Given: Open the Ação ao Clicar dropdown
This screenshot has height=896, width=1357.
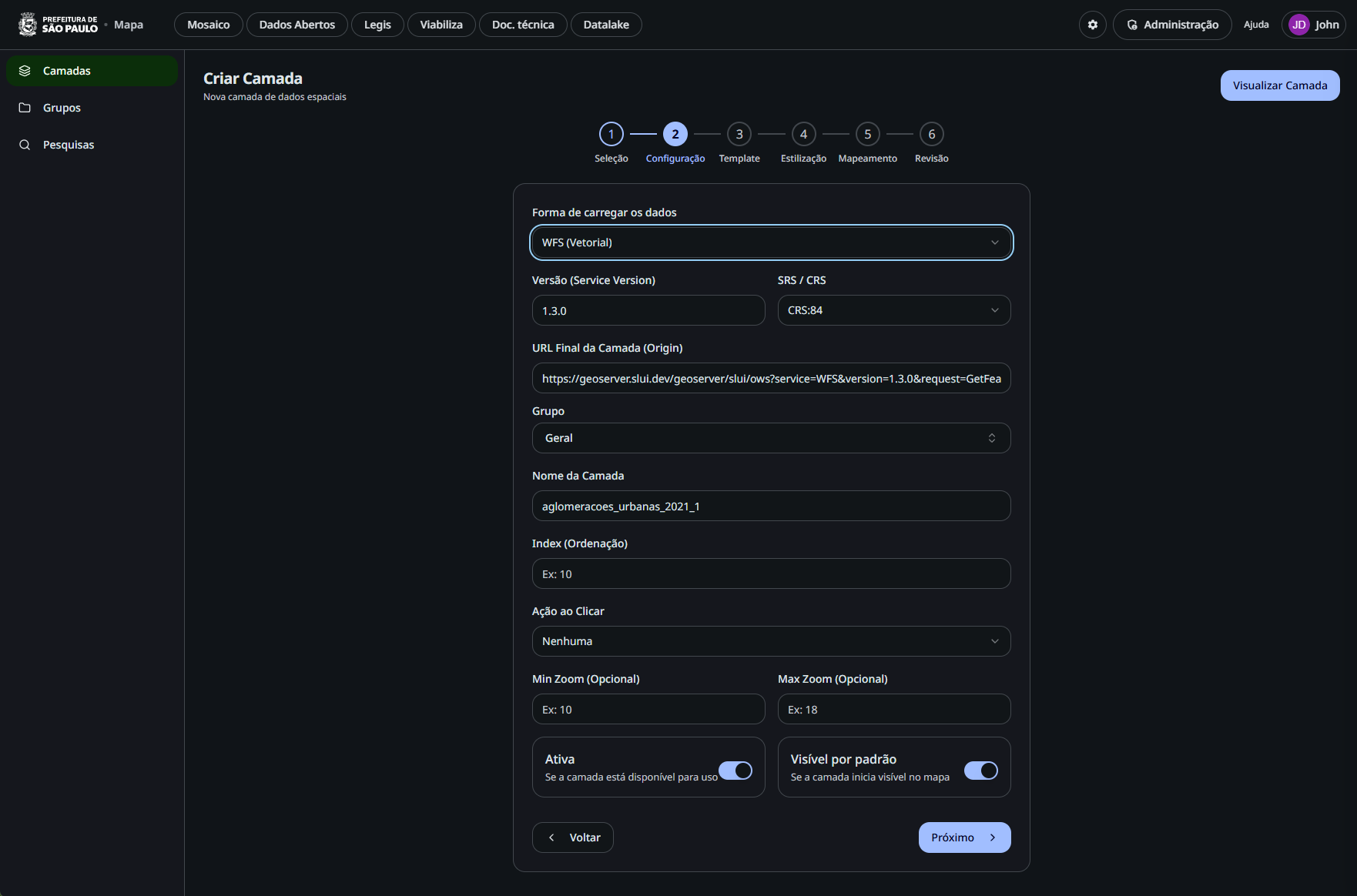Looking at the screenshot, I should tap(771, 641).
